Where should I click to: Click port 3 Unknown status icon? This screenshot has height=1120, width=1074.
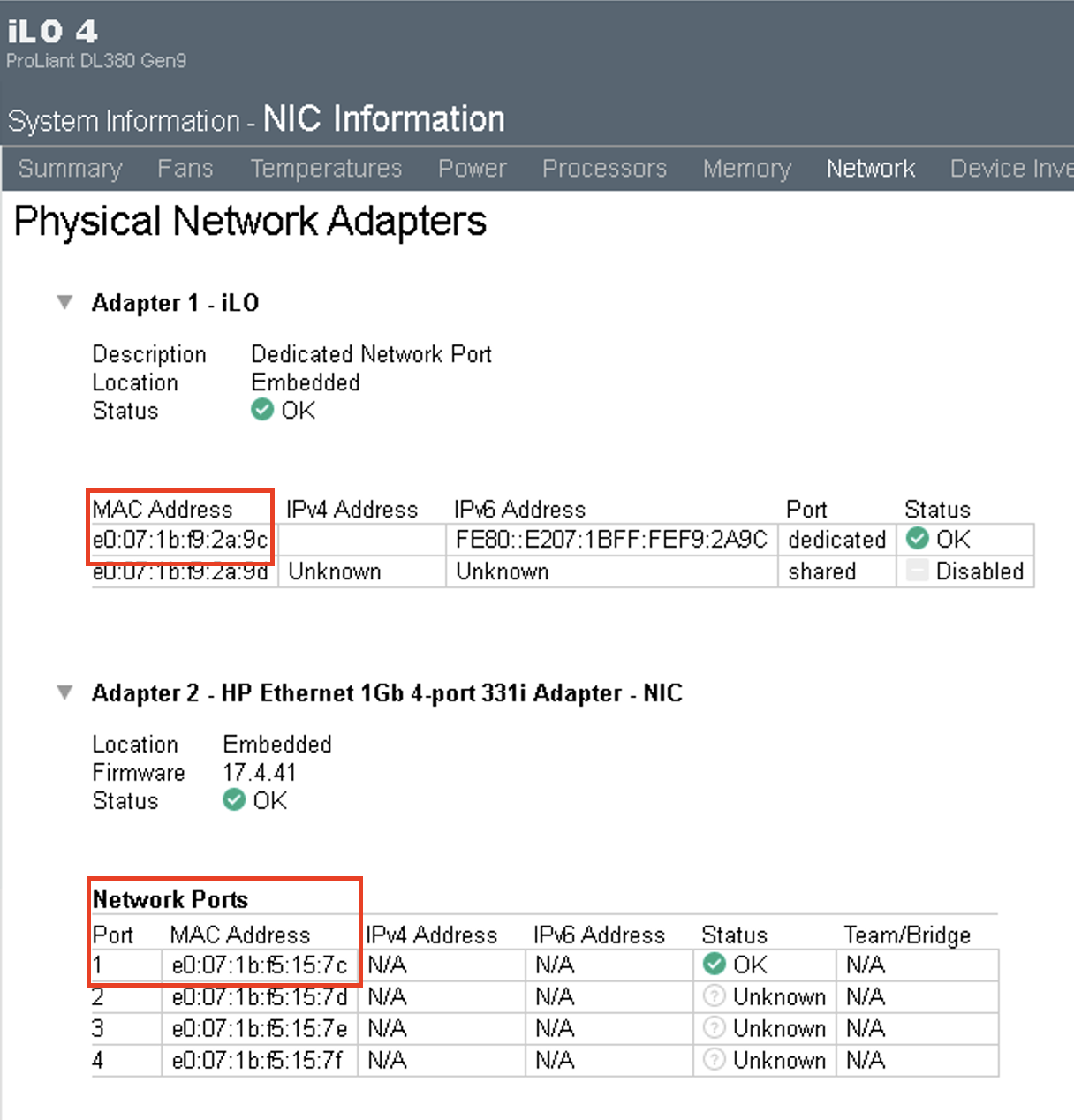pos(715,1028)
